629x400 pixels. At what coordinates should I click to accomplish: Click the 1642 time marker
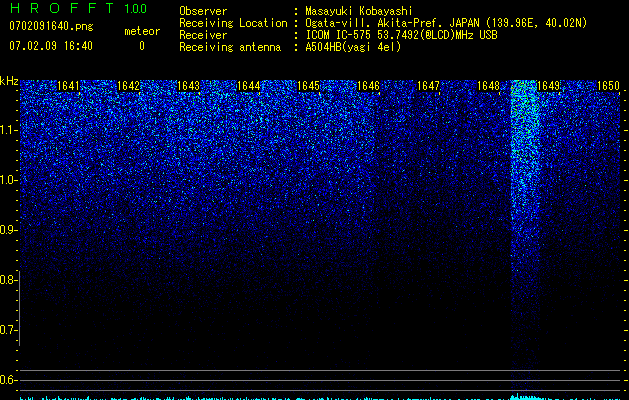(128, 86)
